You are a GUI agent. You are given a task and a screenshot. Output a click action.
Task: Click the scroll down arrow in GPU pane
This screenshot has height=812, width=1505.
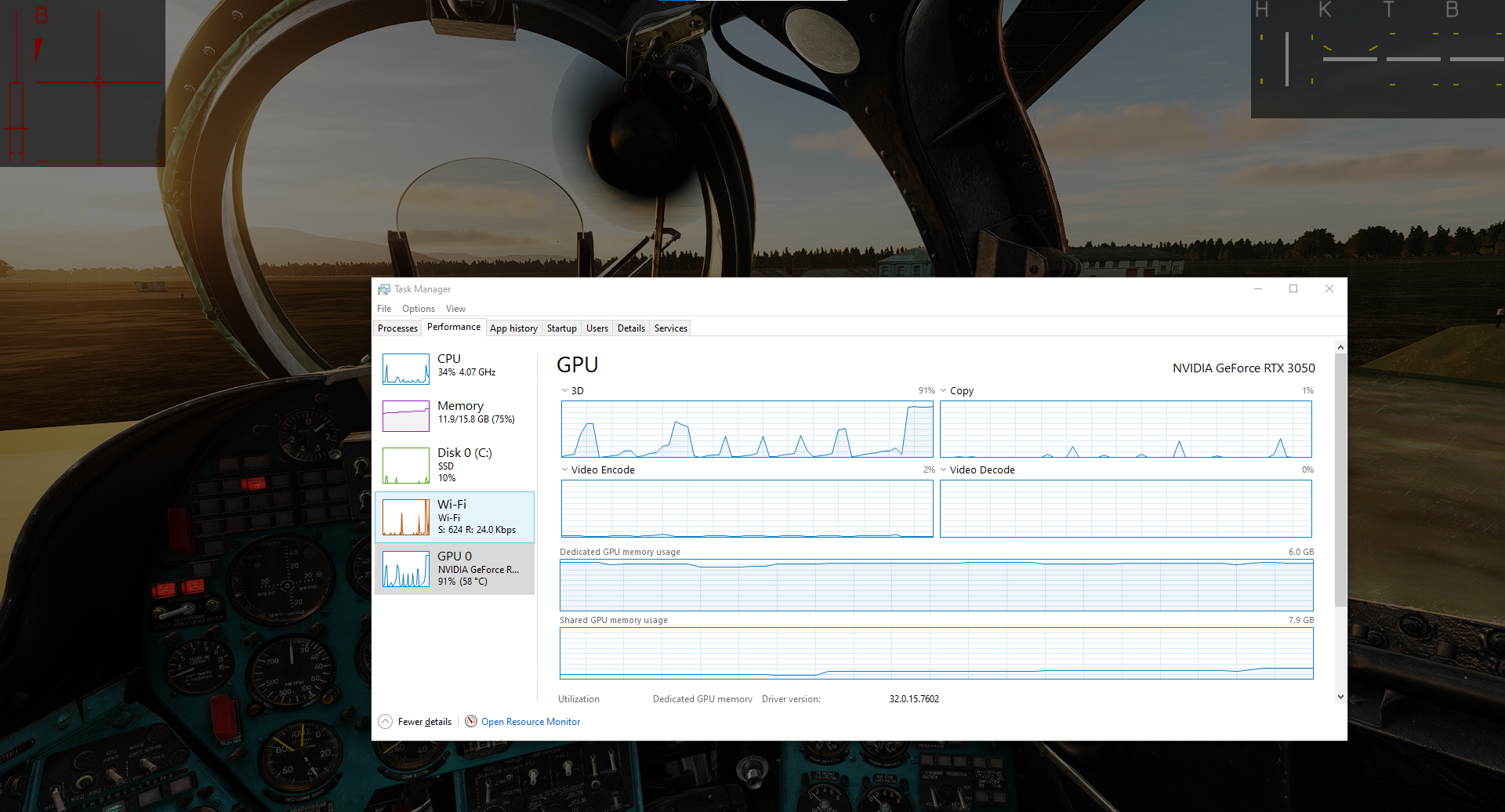pyautogui.click(x=1340, y=696)
